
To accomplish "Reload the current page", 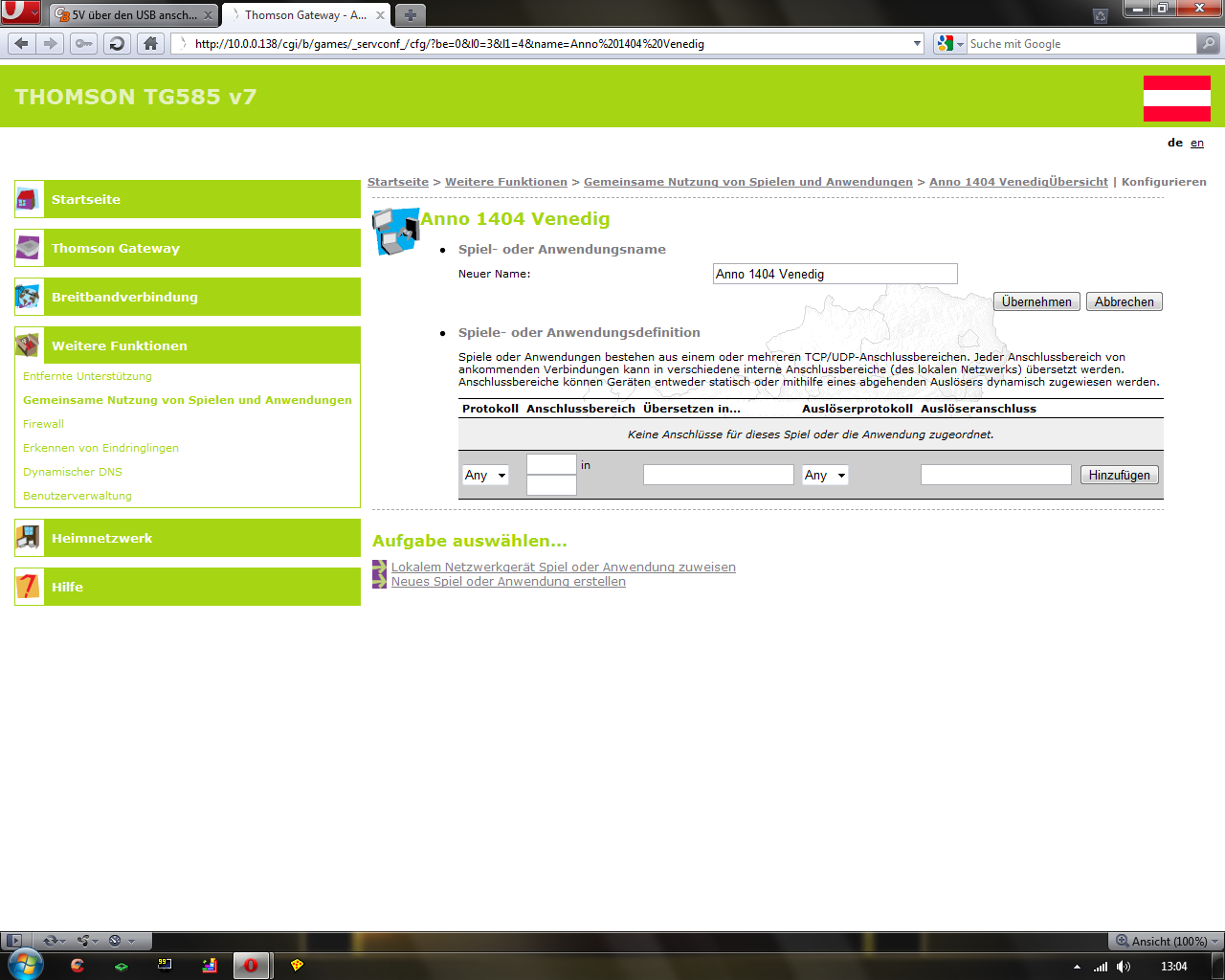I will [117, 43].
